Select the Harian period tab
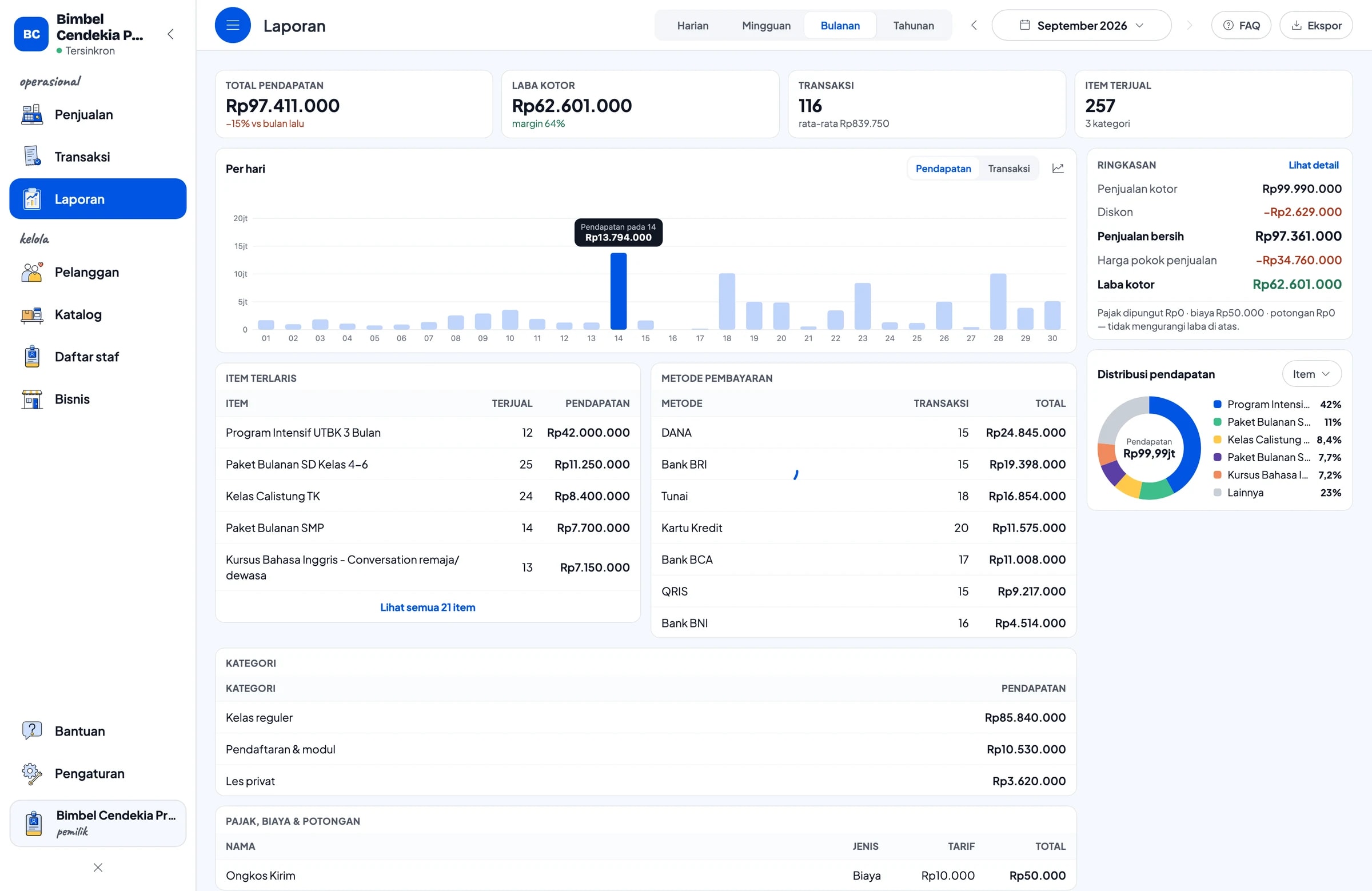Viewport: 1372px width, 891px height. (692, 25)
